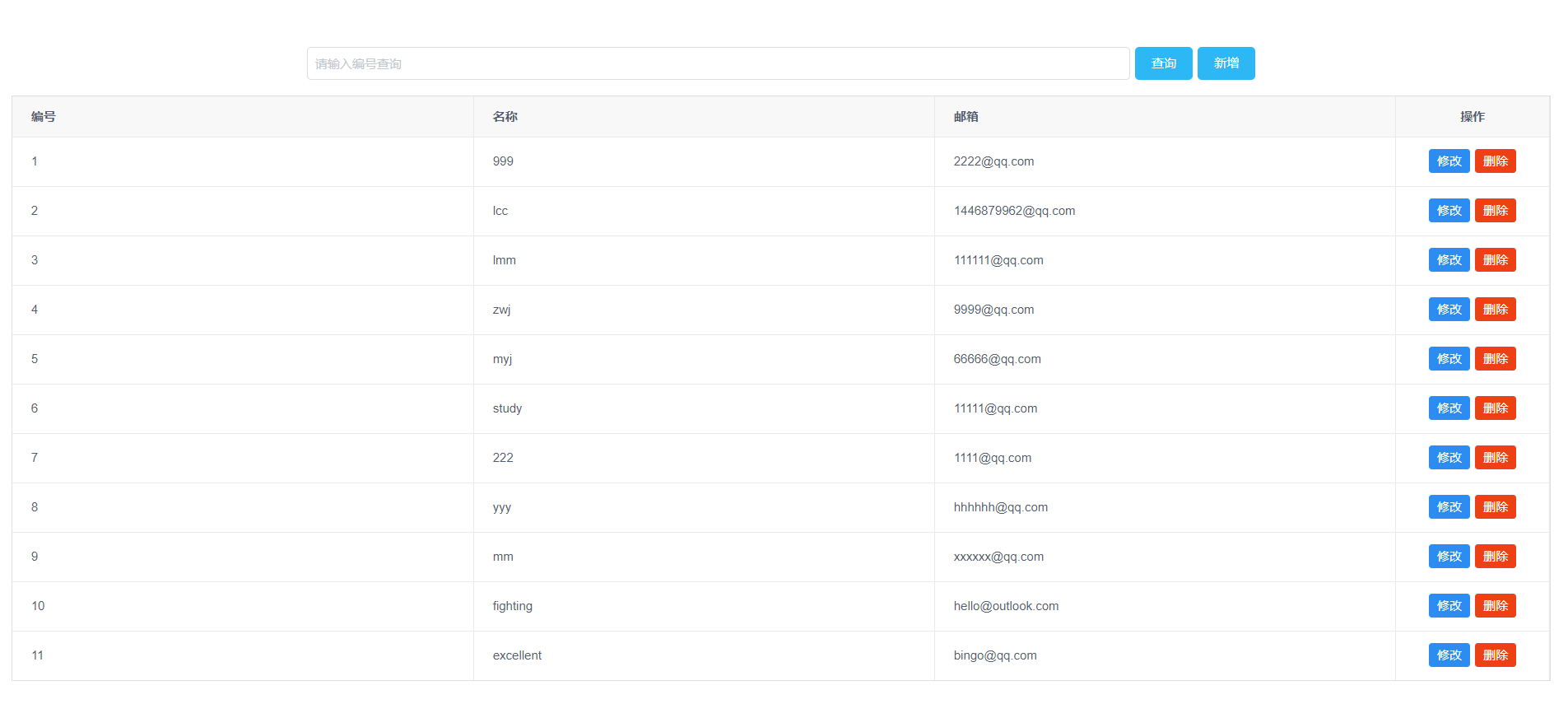1568x704 pixels.
Task: Delete the yyy record
Action: pyautogui.click(x=1495, y=507)
